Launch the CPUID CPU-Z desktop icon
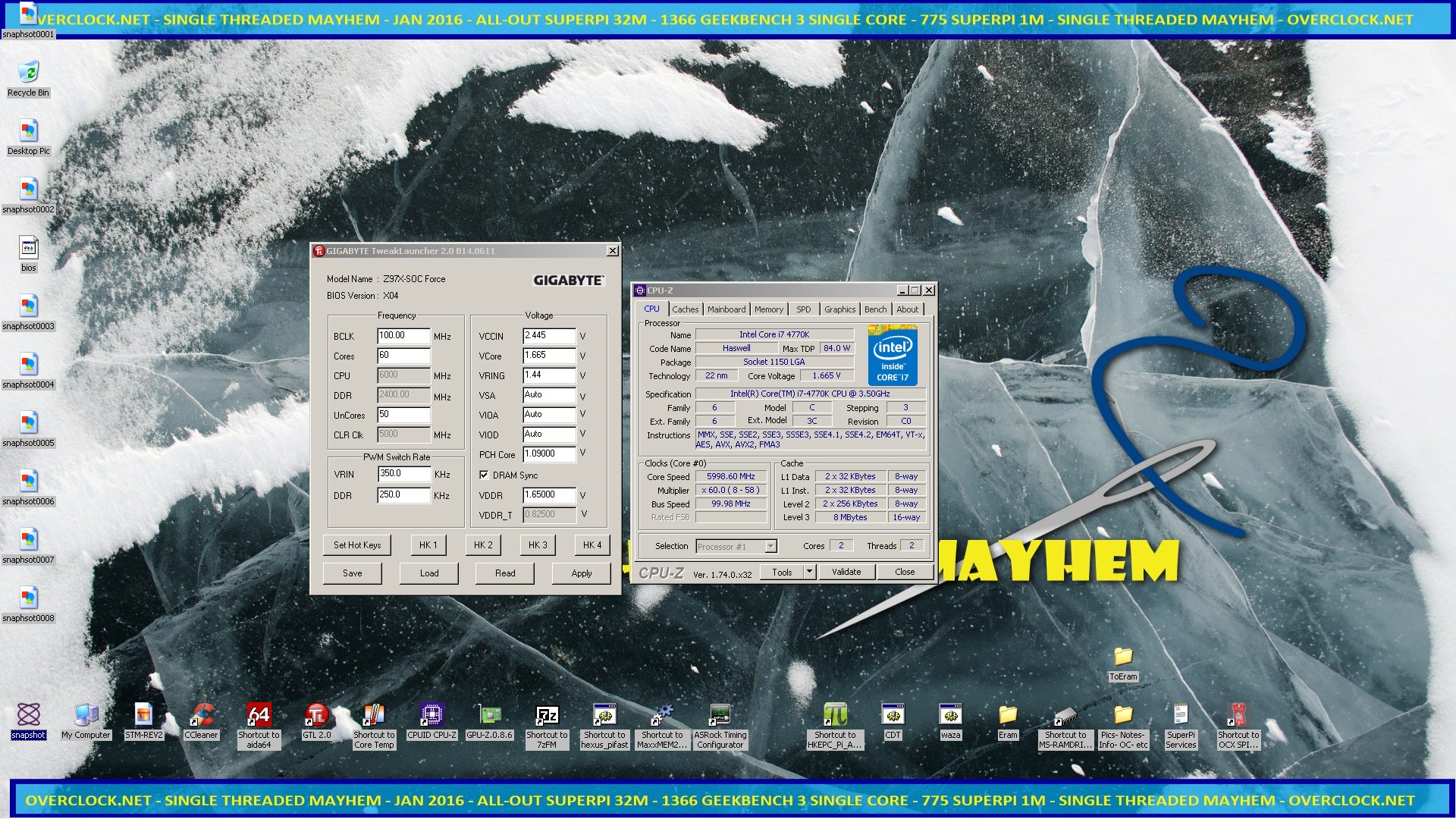 point(432,721)
